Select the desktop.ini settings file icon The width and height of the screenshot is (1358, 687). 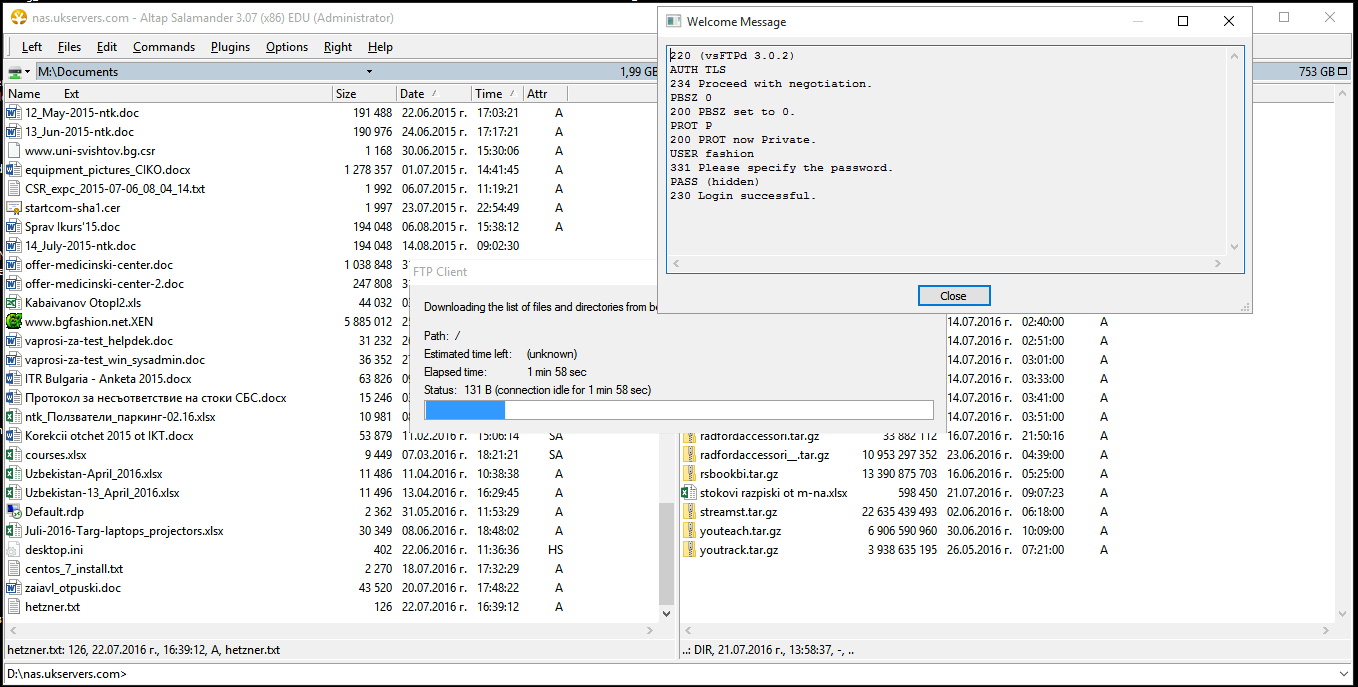click(14, 550)
